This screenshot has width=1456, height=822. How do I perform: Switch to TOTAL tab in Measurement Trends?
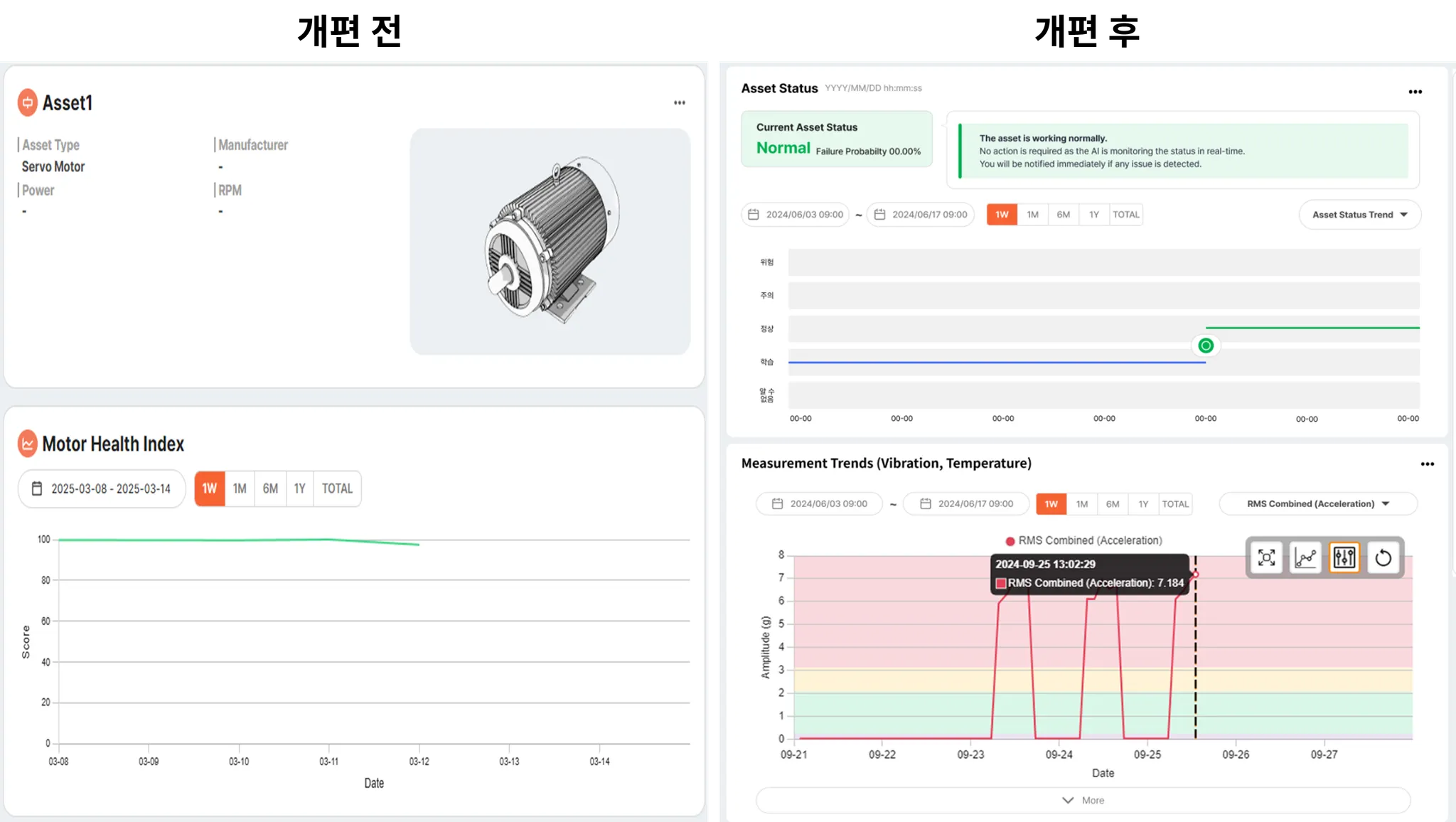tap(1174, 503)
